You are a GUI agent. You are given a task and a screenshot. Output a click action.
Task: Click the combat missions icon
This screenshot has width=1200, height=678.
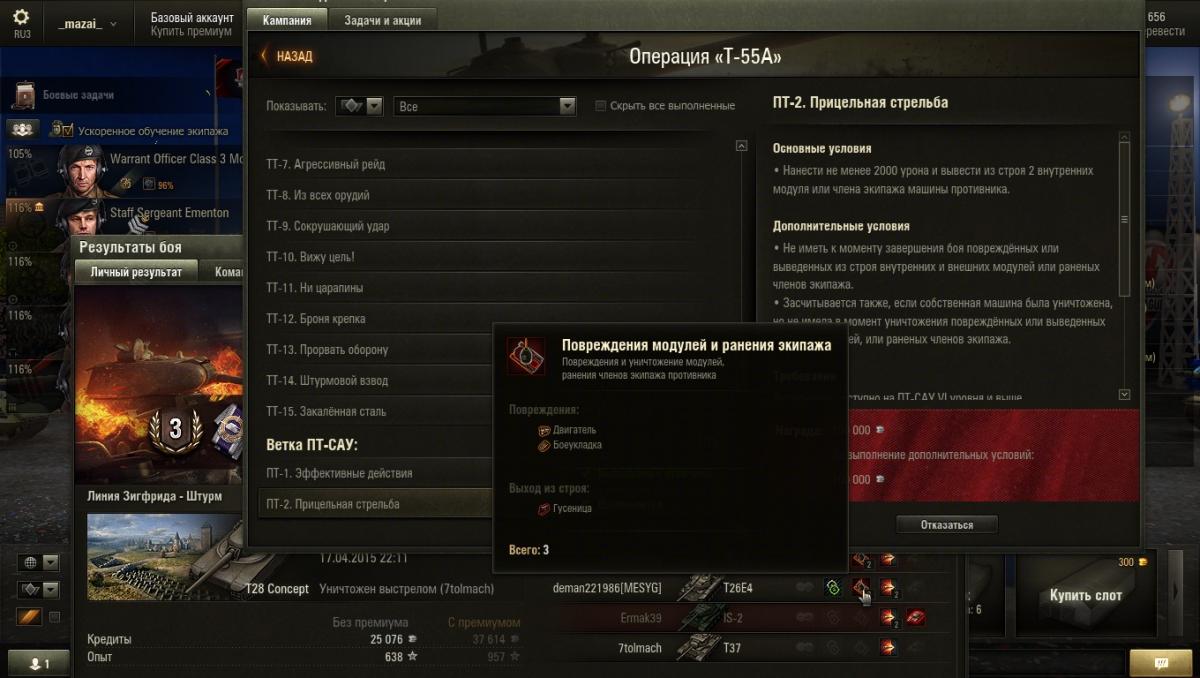(x=24, y=95)
